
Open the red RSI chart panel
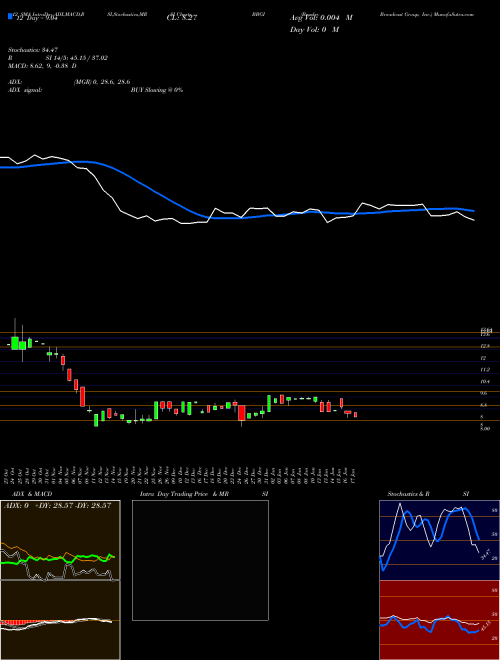[x=439, y=620]
